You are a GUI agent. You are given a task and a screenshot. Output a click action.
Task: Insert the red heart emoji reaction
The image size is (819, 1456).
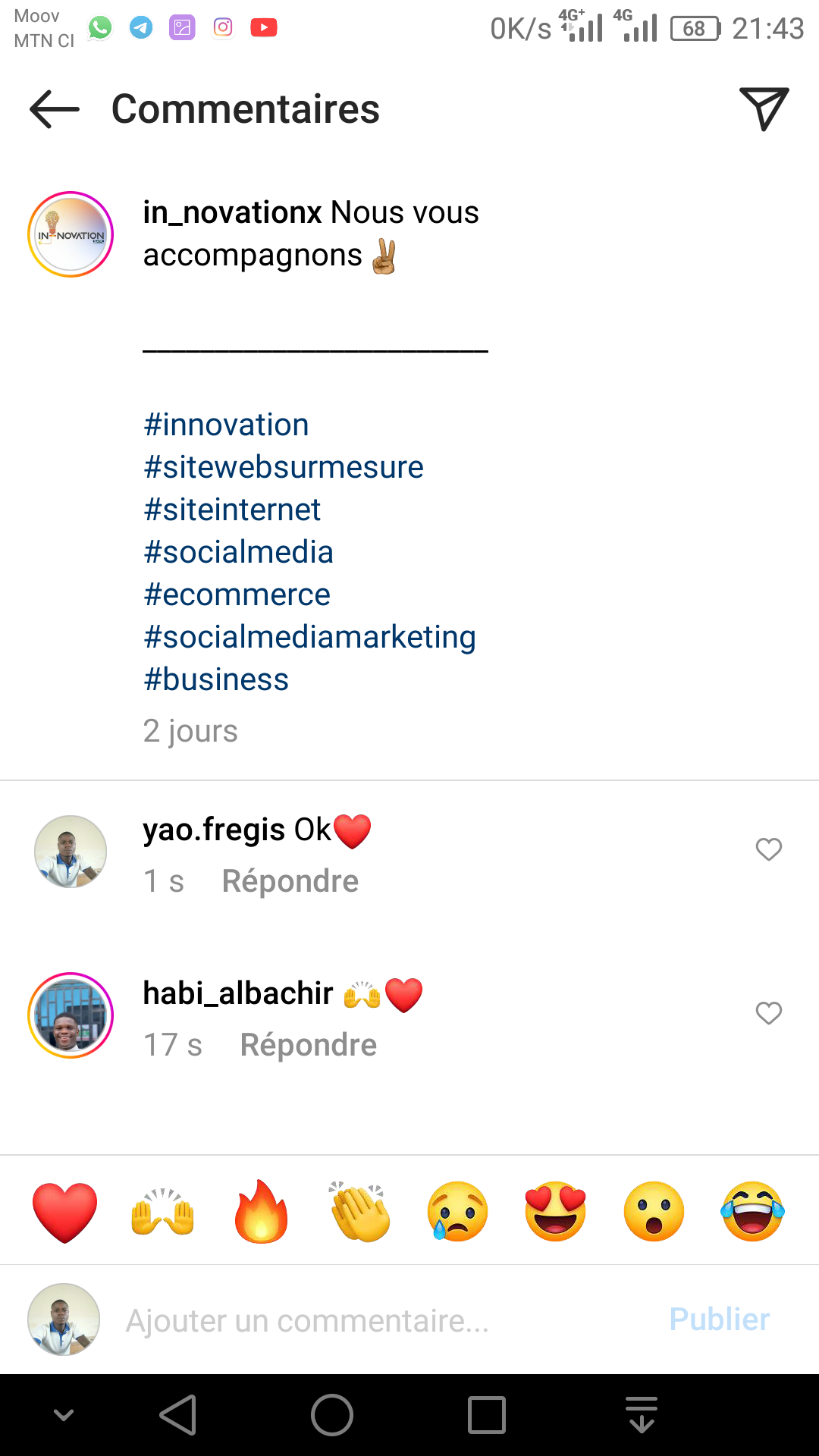[x=65, y=1211]
